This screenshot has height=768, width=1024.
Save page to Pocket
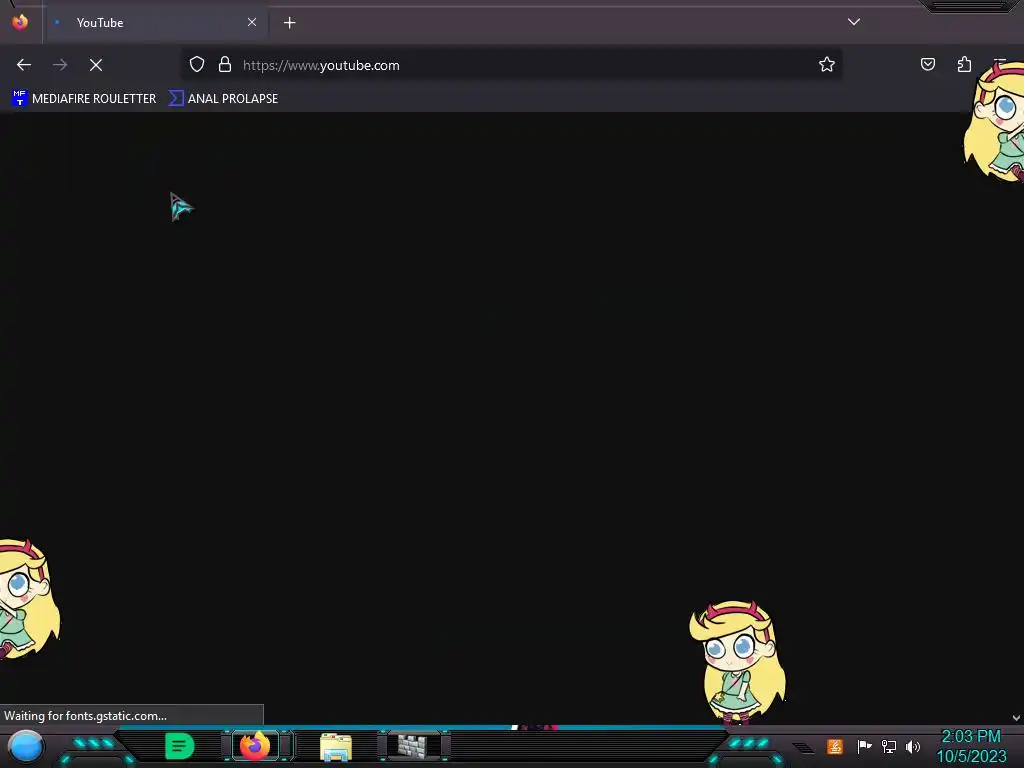point(928,64)
